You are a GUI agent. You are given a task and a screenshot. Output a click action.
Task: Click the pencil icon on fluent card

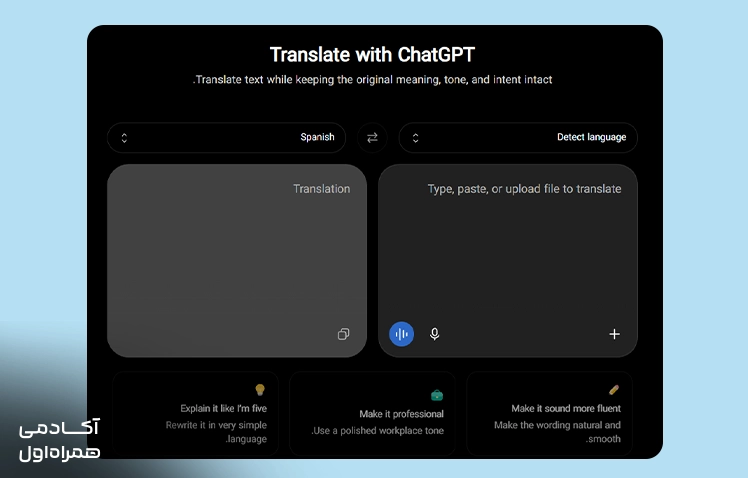coord(614,390)
